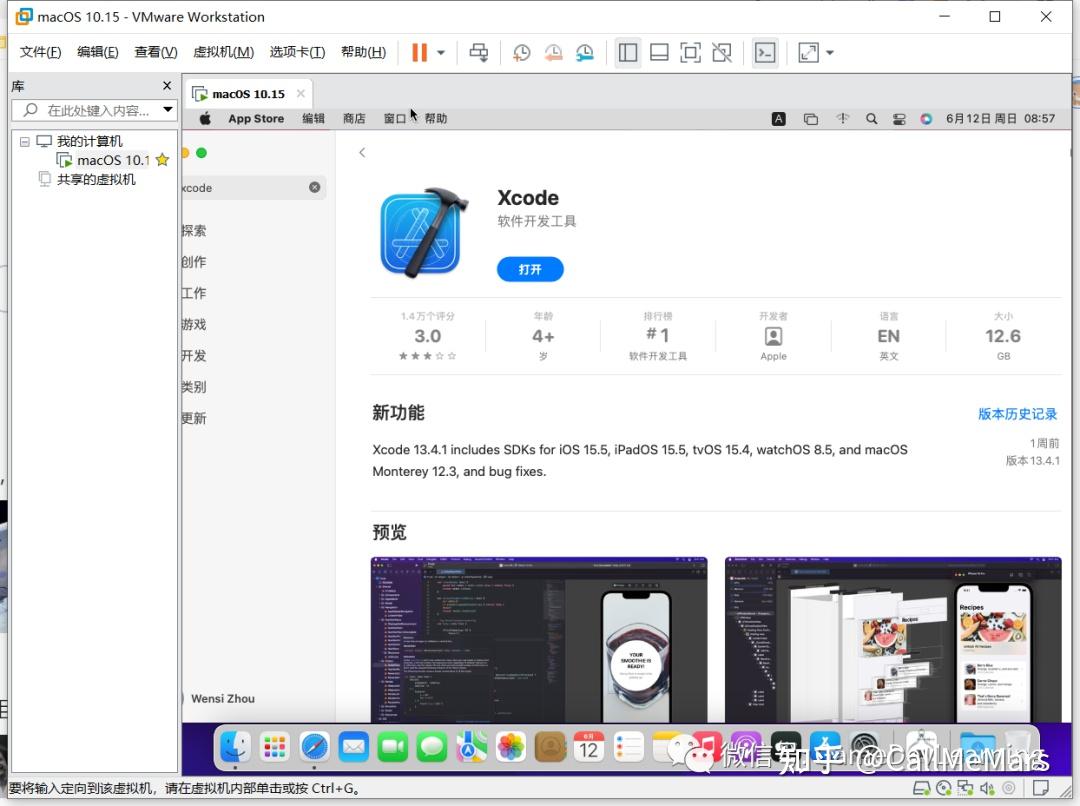The height and width of the screenshot is (806, 1080).
Task: Open the 编辑(E) menu in VMware
Action: (x=98, y=52)
